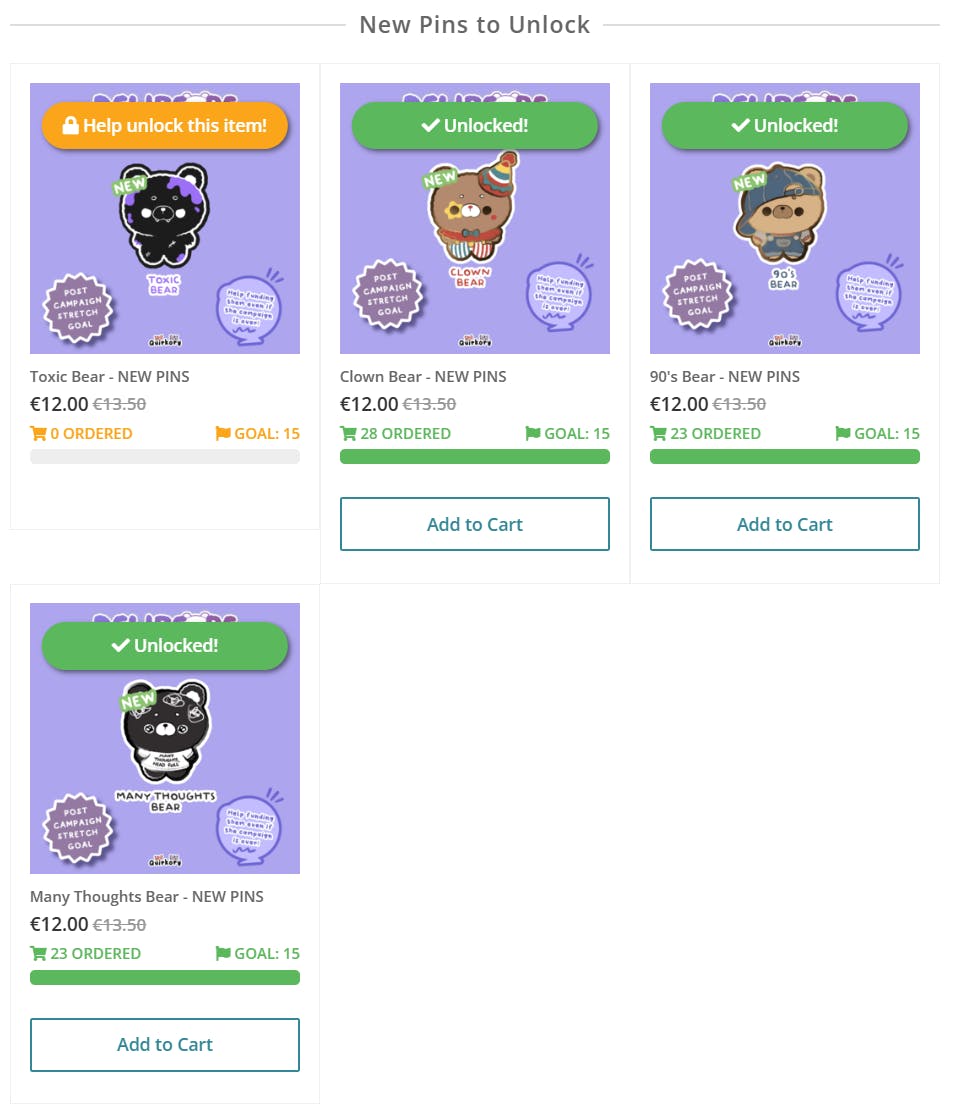Click flag icon in Toxic Bear's goal
Viewport: 954px width, 1105px height.
click(x=222, y=434)
